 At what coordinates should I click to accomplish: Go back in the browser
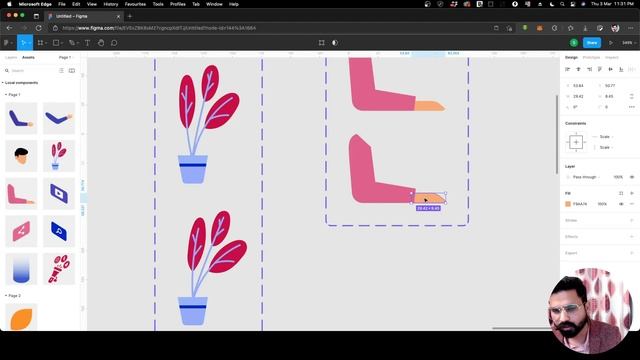point(9,28)
